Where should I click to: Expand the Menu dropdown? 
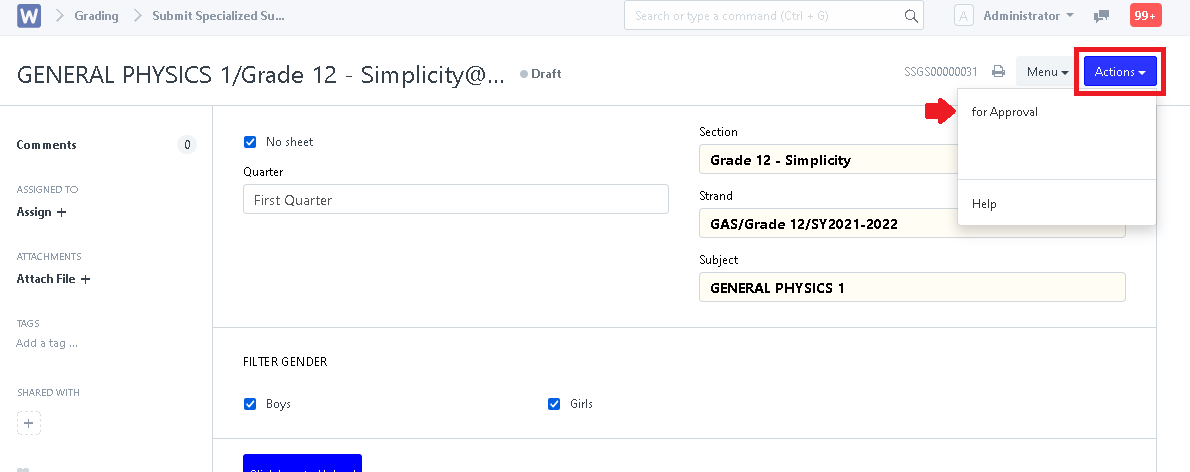pyautogui.click(x=1047, y=72)
